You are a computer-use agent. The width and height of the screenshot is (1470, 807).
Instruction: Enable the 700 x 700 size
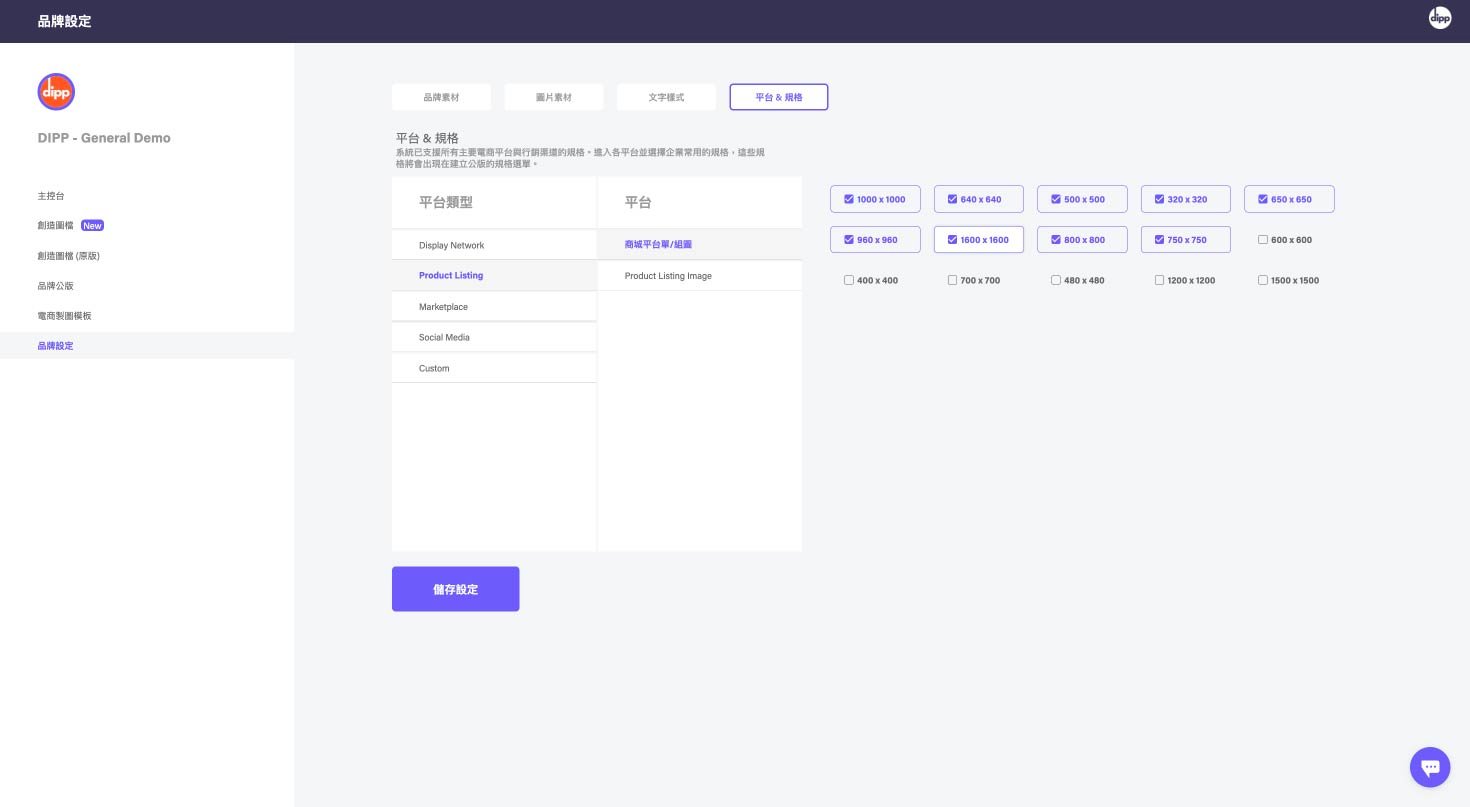point(952,280)
